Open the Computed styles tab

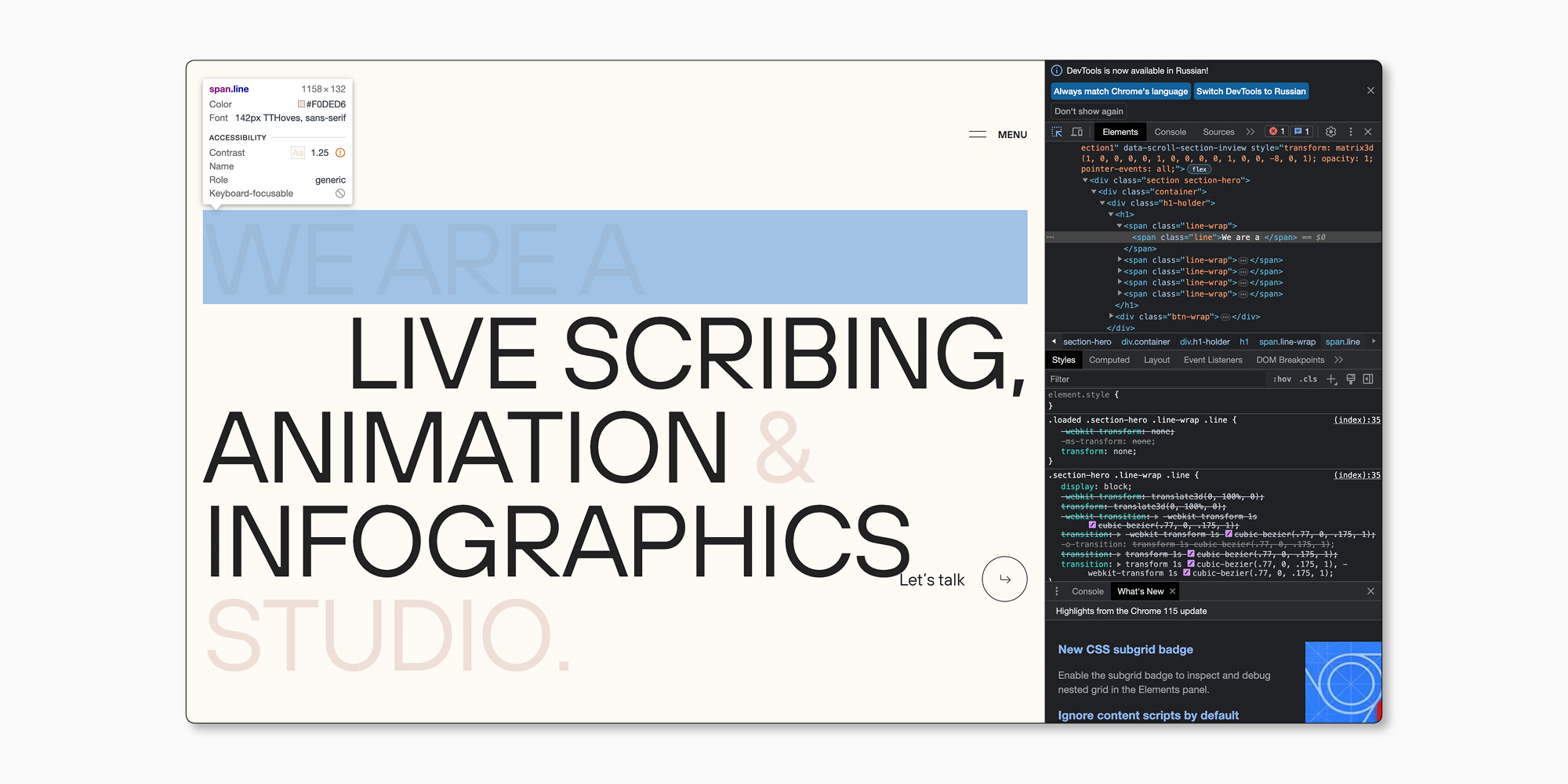tap(1109, 360)
